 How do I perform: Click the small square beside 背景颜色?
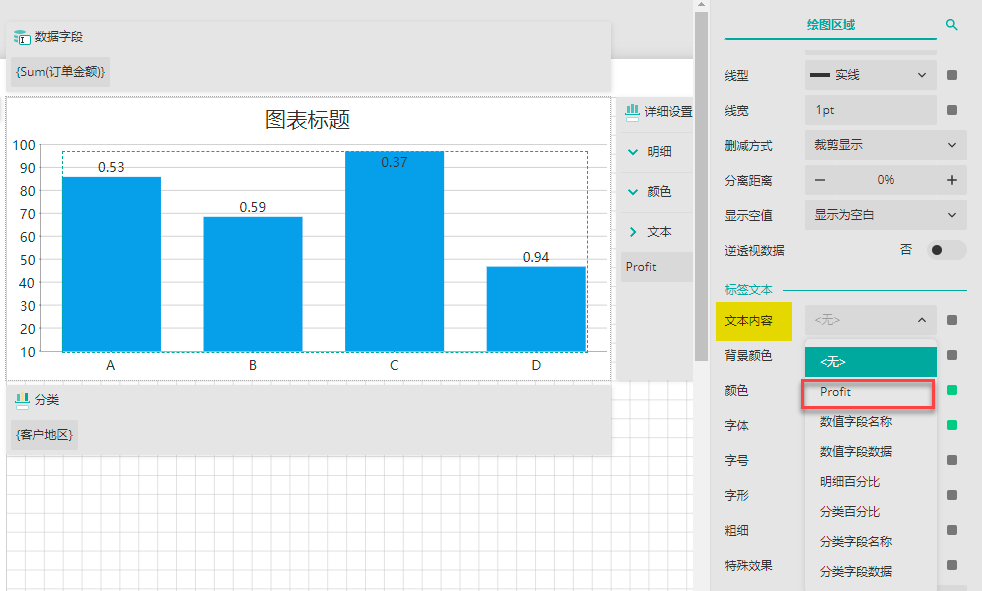952,356
